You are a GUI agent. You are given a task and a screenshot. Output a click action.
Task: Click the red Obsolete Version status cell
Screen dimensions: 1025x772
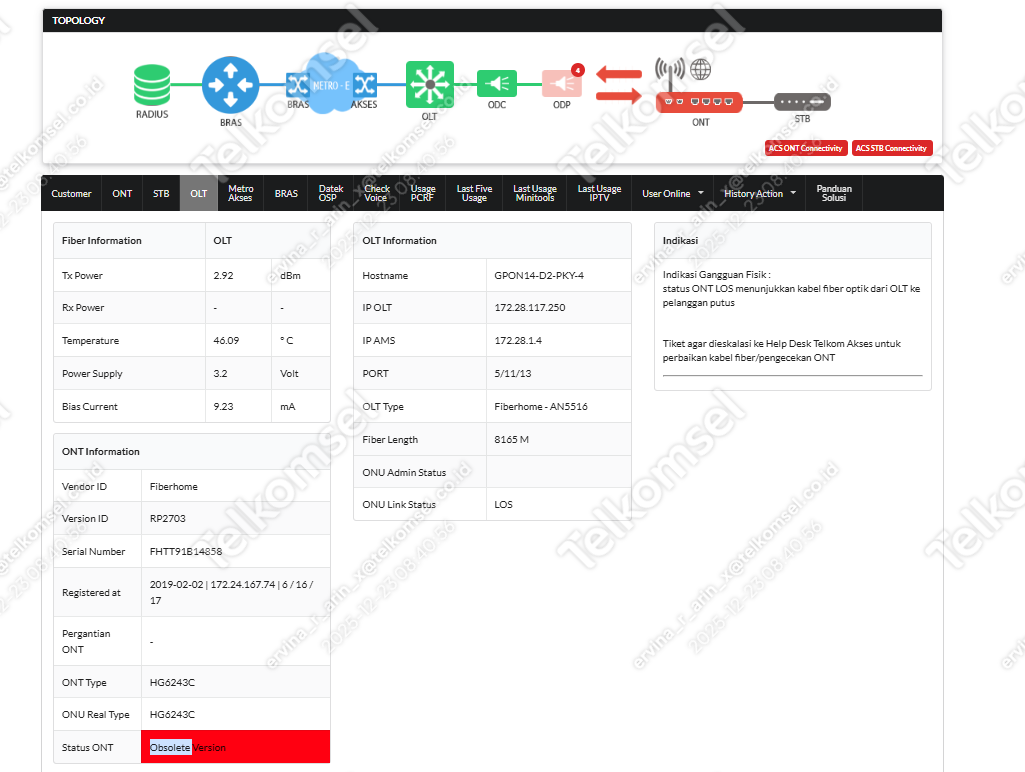(x=235, y=747)
